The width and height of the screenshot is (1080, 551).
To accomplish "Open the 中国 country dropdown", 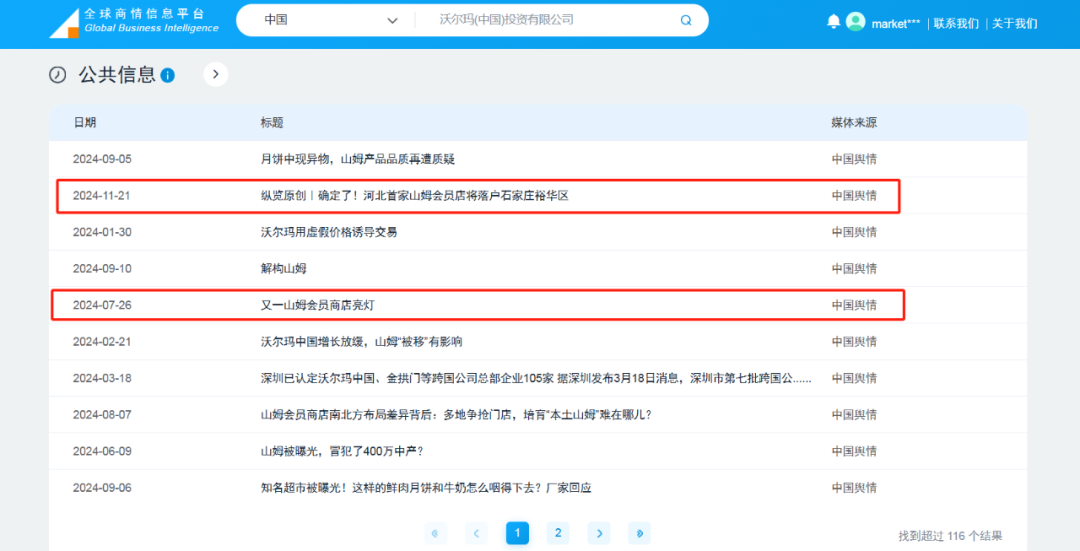I will click(331, 21).
